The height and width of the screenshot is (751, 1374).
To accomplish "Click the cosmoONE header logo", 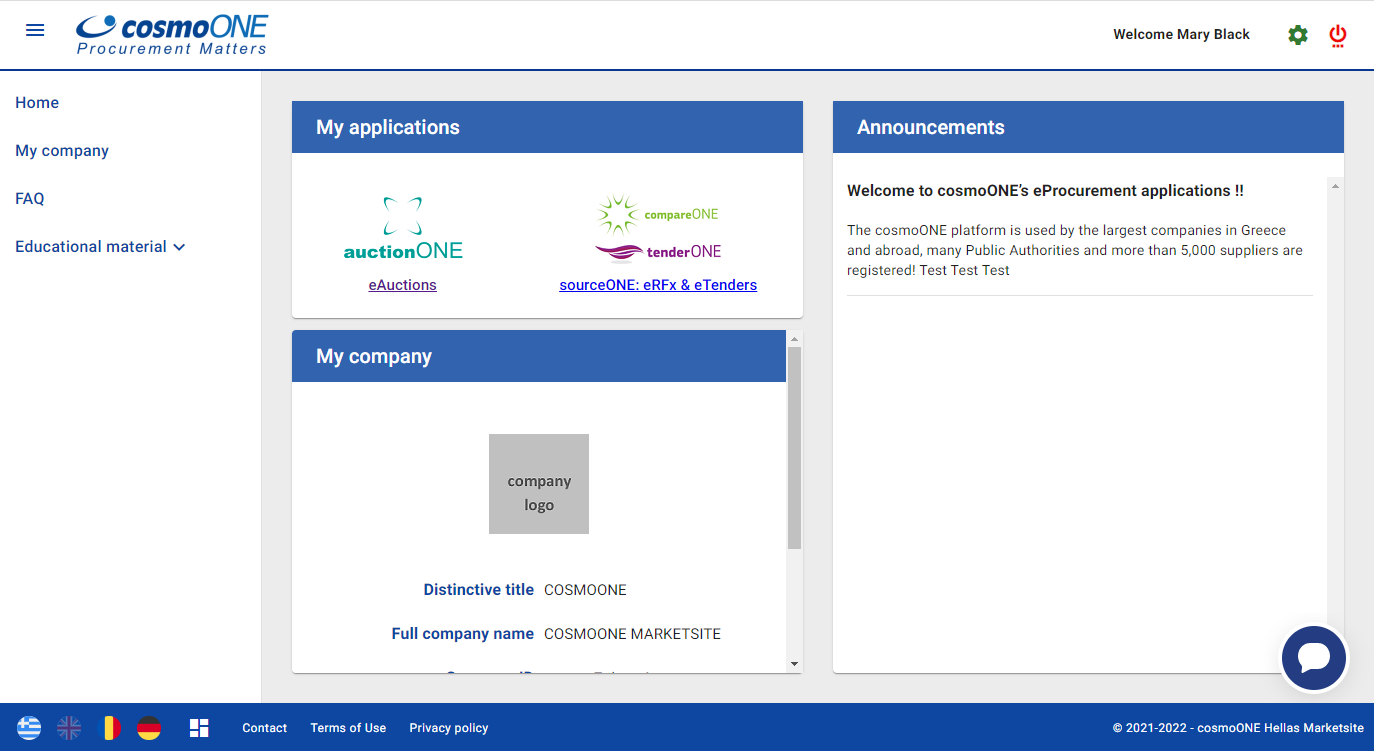I will coord(171,34).
